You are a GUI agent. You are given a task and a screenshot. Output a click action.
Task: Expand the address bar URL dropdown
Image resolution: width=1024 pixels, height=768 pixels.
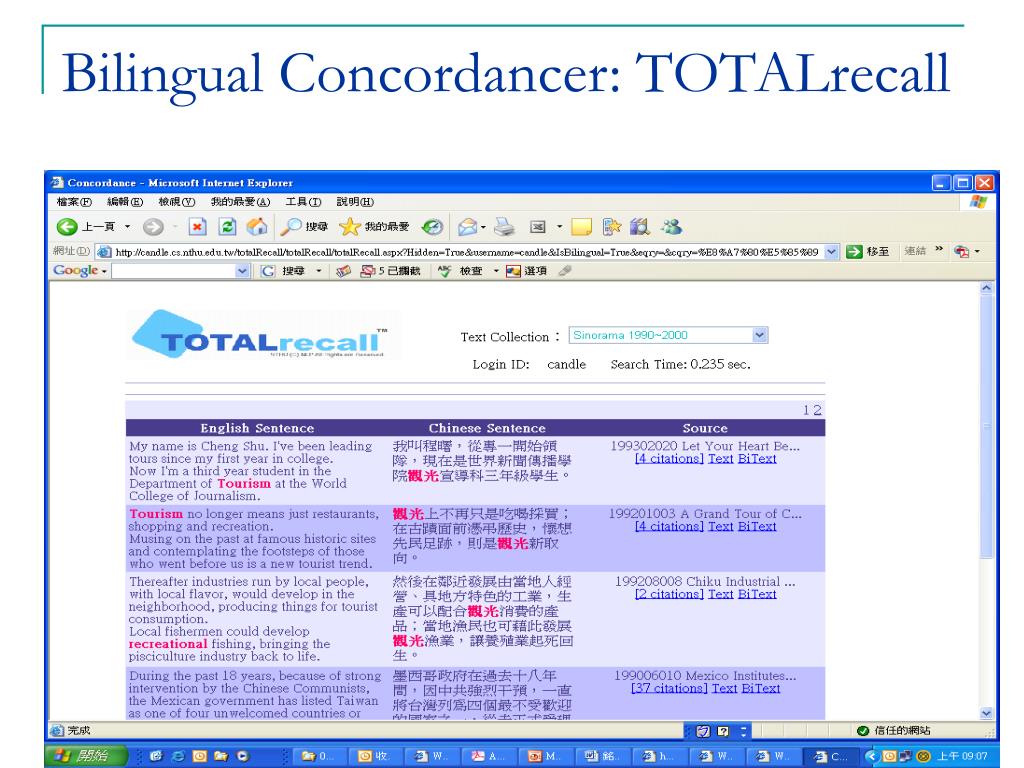click(831, 251)
